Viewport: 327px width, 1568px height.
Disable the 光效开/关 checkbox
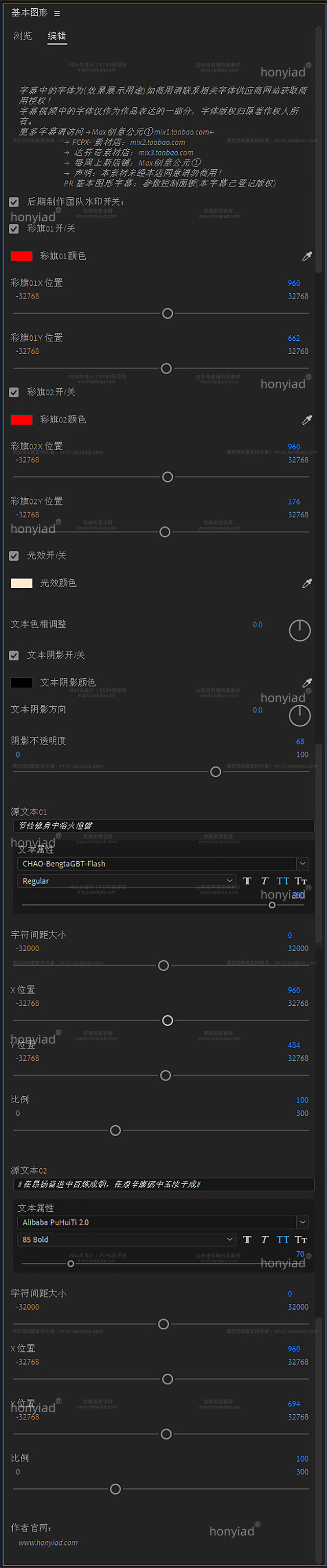point(14,556)
